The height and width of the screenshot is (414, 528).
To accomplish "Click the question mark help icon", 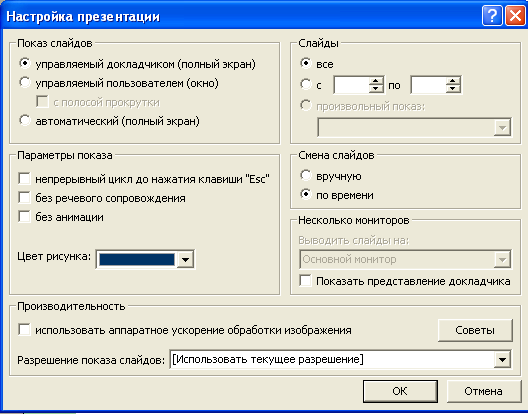I will [x=492, y=15].
